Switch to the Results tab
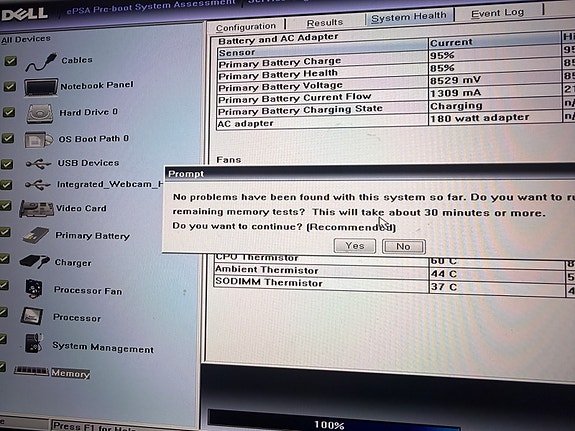The height and width of the screenshot is (431, 575). [x=325, y=23]
